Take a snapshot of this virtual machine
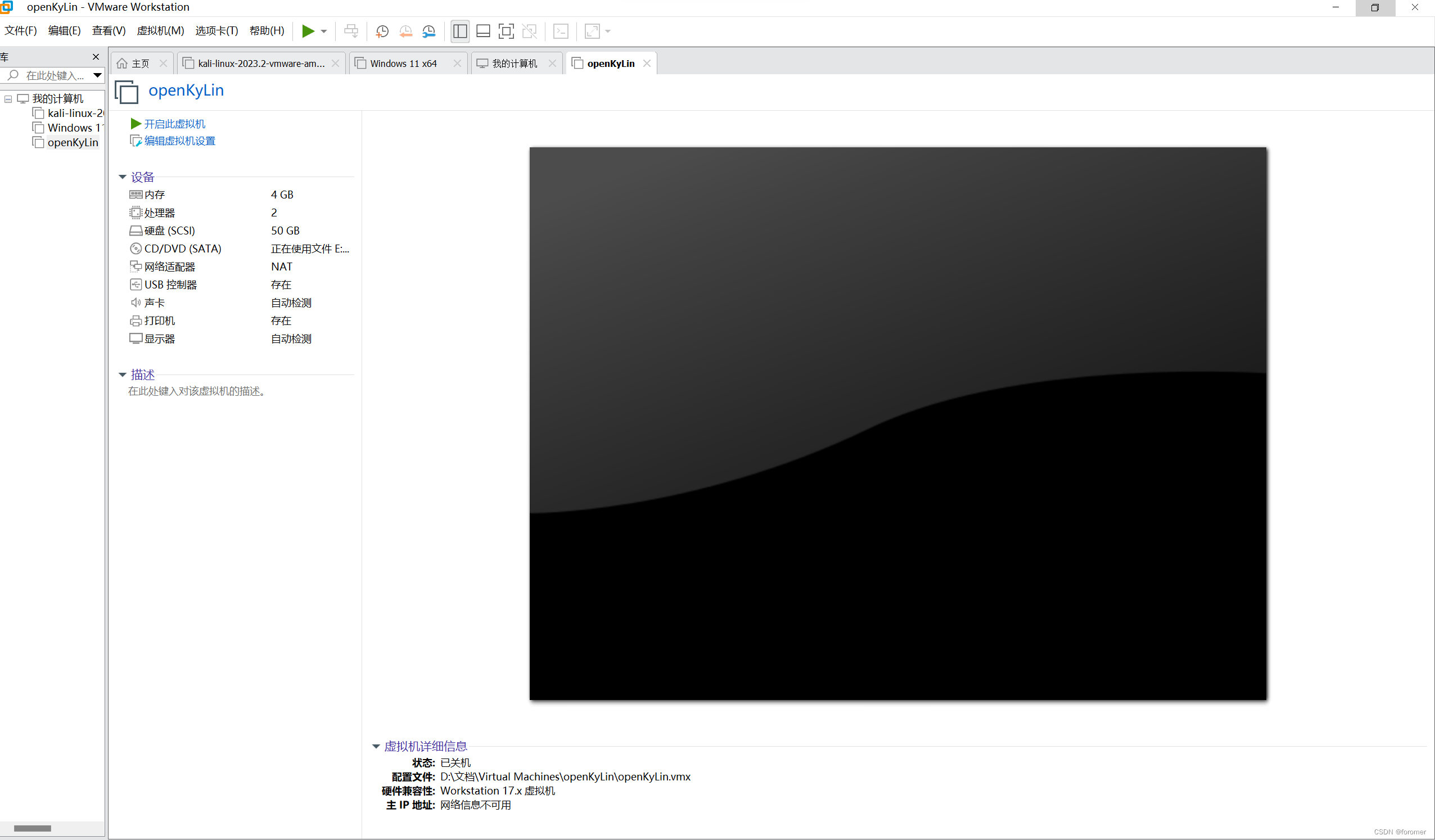This screenshot has height=840, width=1435. 382,31
